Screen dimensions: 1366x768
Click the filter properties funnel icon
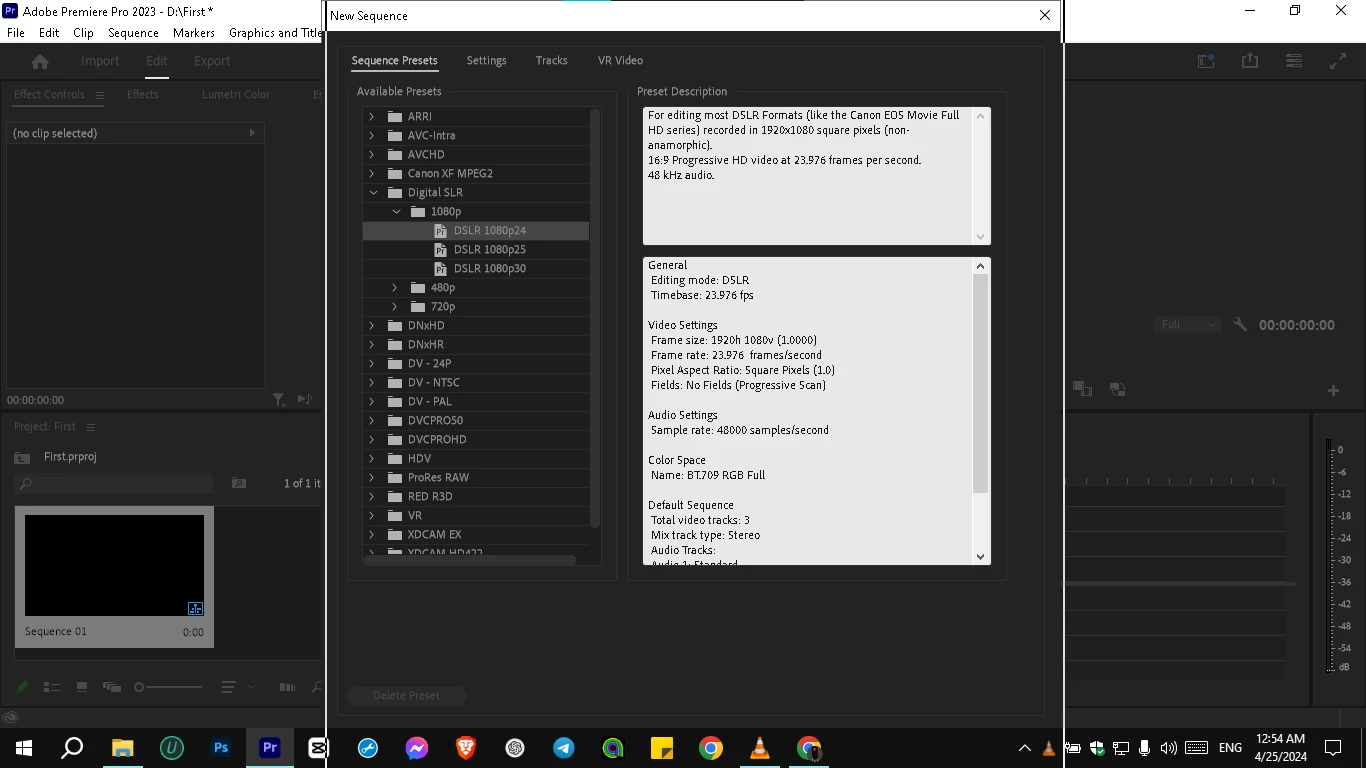click(x=279, y=400)
